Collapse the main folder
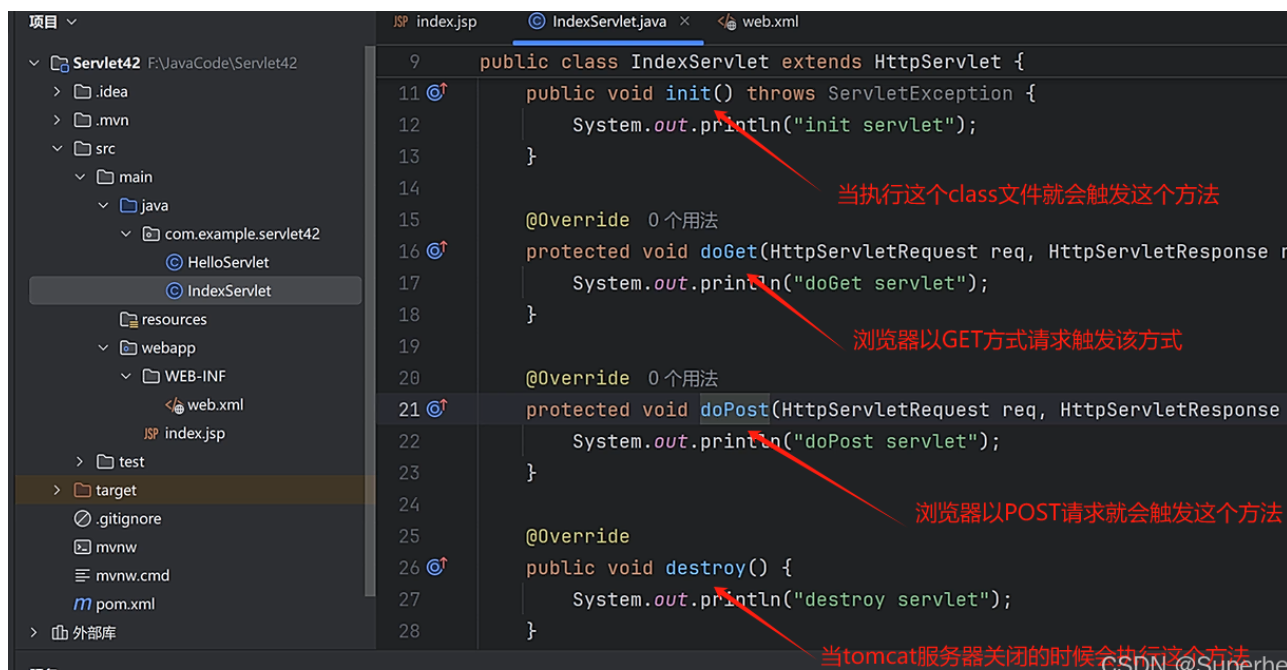Viewport: 1287px width, 670px height. tap(80, 177)
